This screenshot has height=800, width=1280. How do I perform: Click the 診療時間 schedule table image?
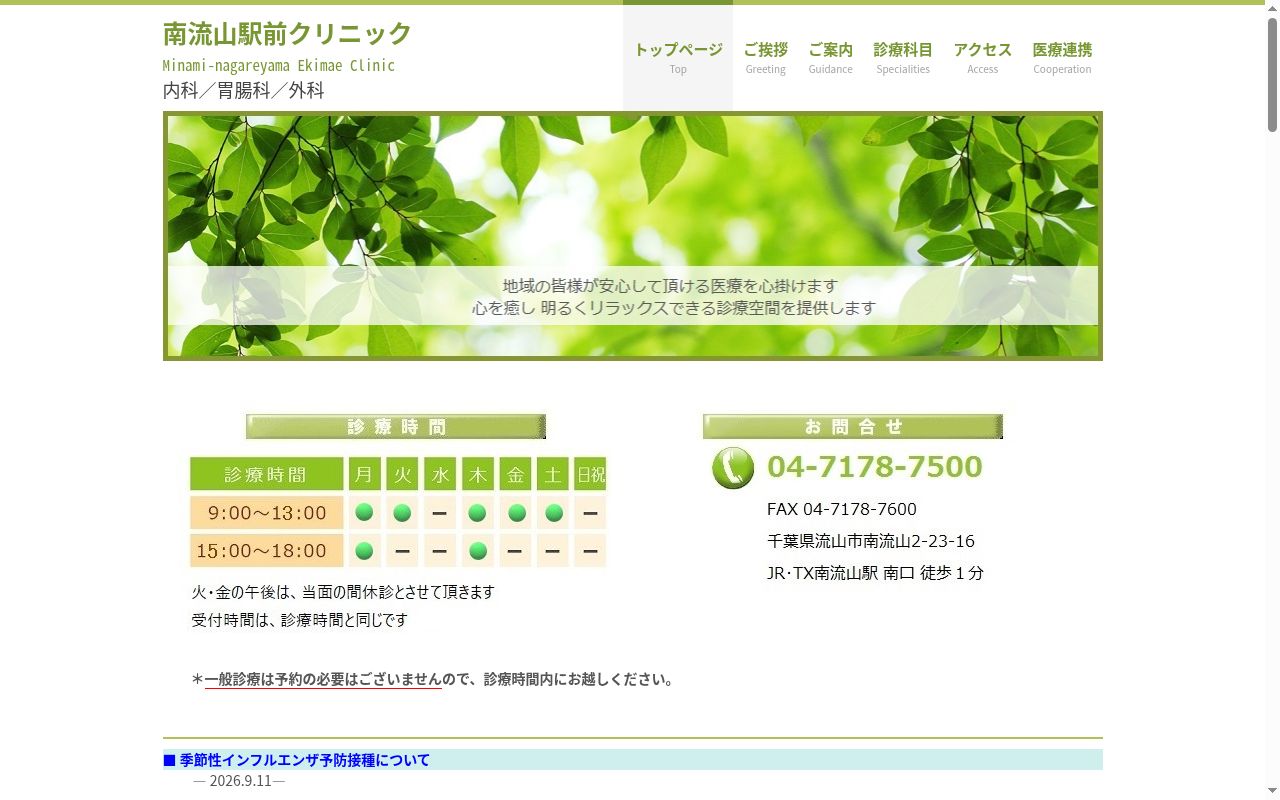pyautogui.click(x=398, y=513)
